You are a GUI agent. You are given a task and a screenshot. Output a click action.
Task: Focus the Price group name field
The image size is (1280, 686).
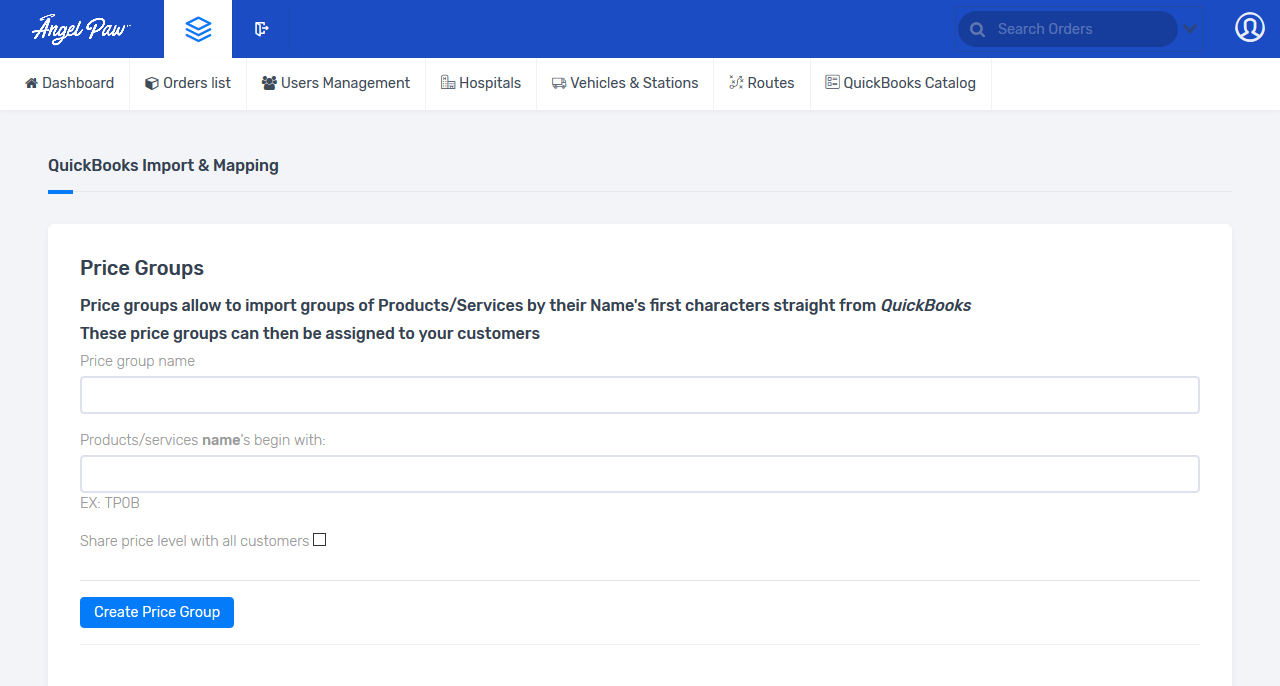point(639,395)
